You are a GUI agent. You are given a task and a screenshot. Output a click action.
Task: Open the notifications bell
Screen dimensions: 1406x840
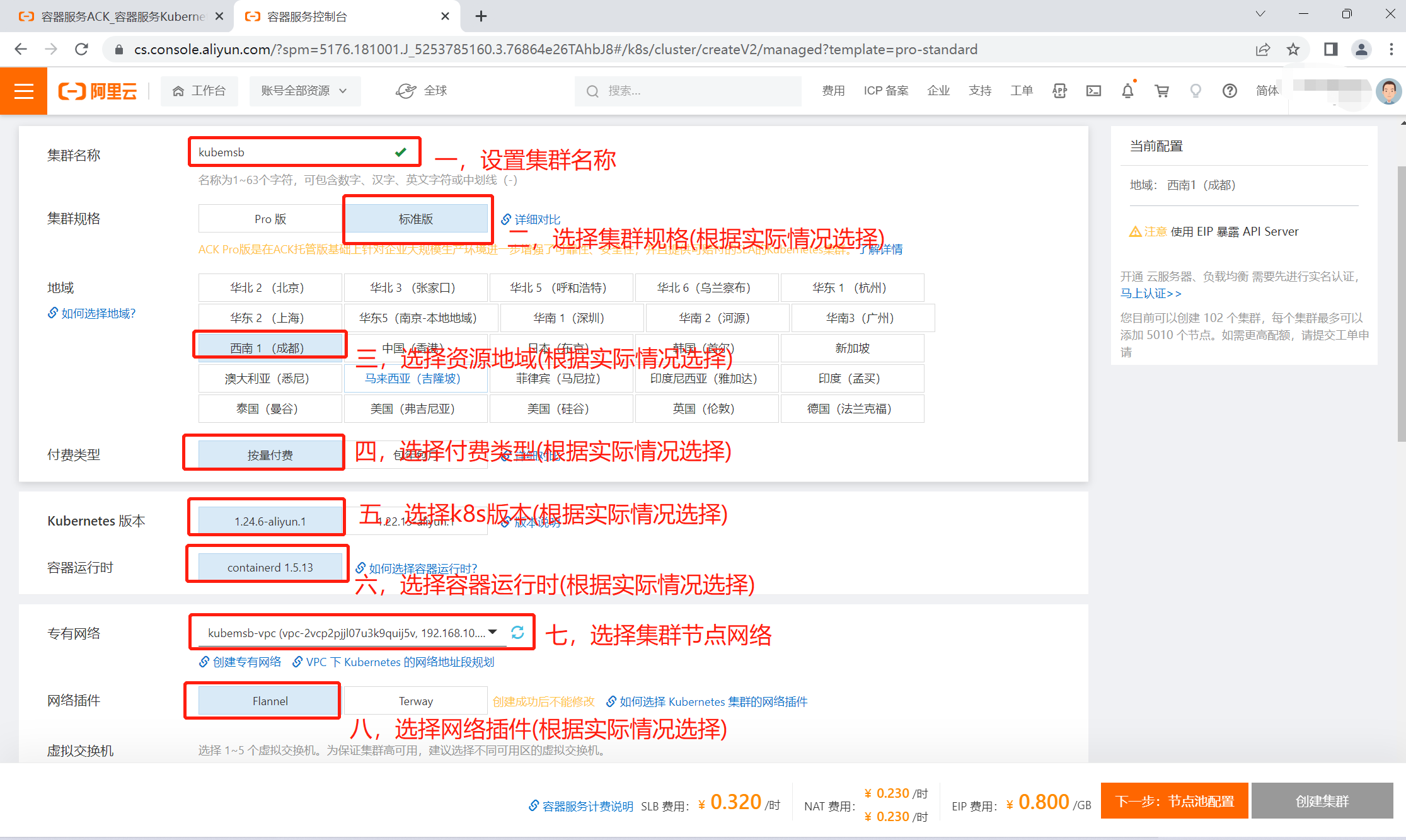[x=1127, y=91]
